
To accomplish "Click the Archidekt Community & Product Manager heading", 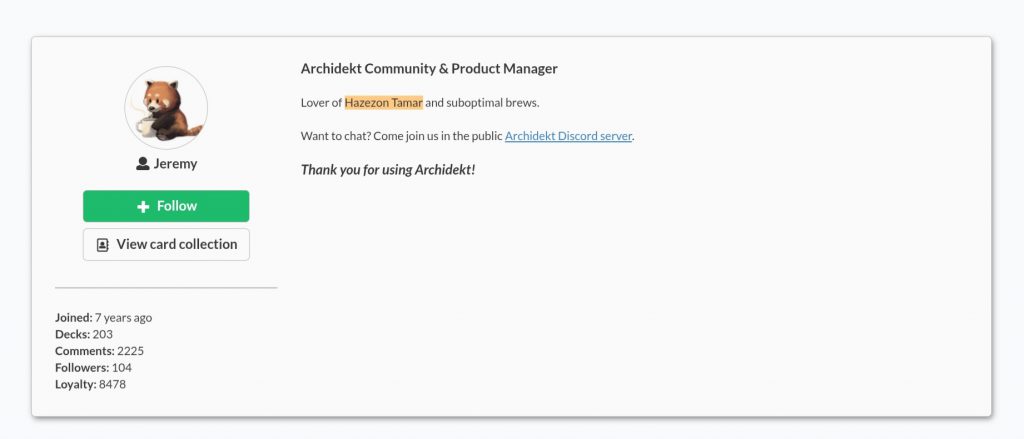I will tap(429, 69).
